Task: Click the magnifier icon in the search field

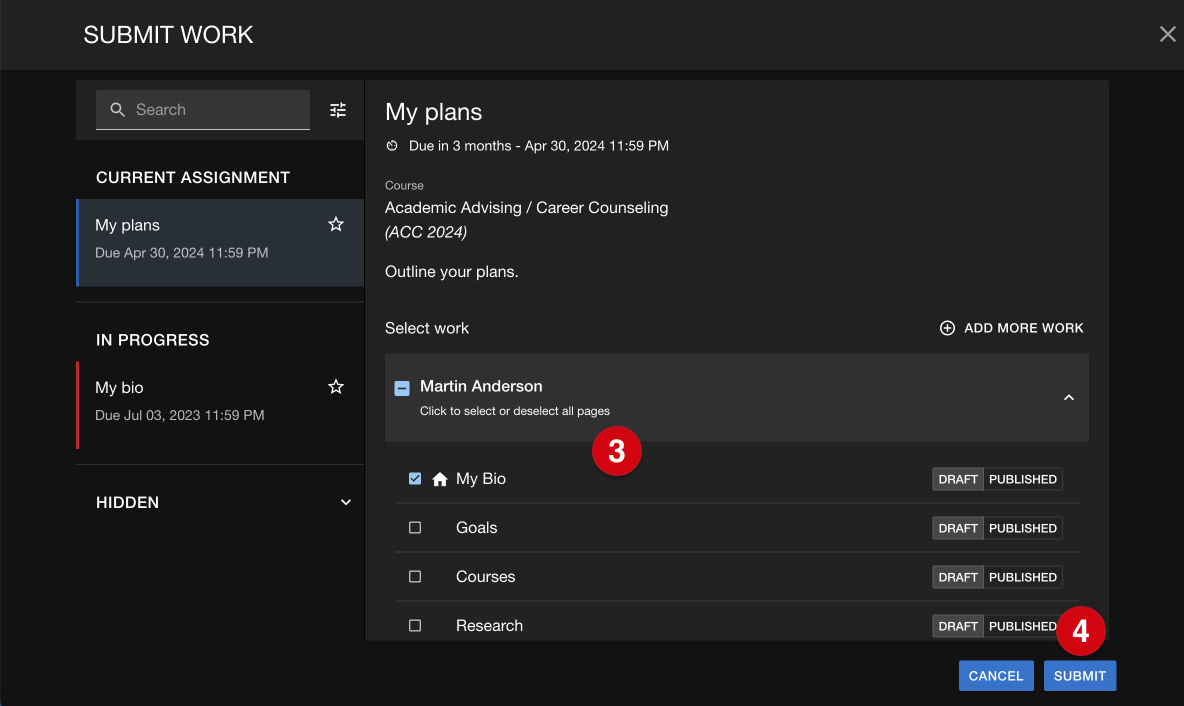Action: pyautogui.click(x=117, y=110)
